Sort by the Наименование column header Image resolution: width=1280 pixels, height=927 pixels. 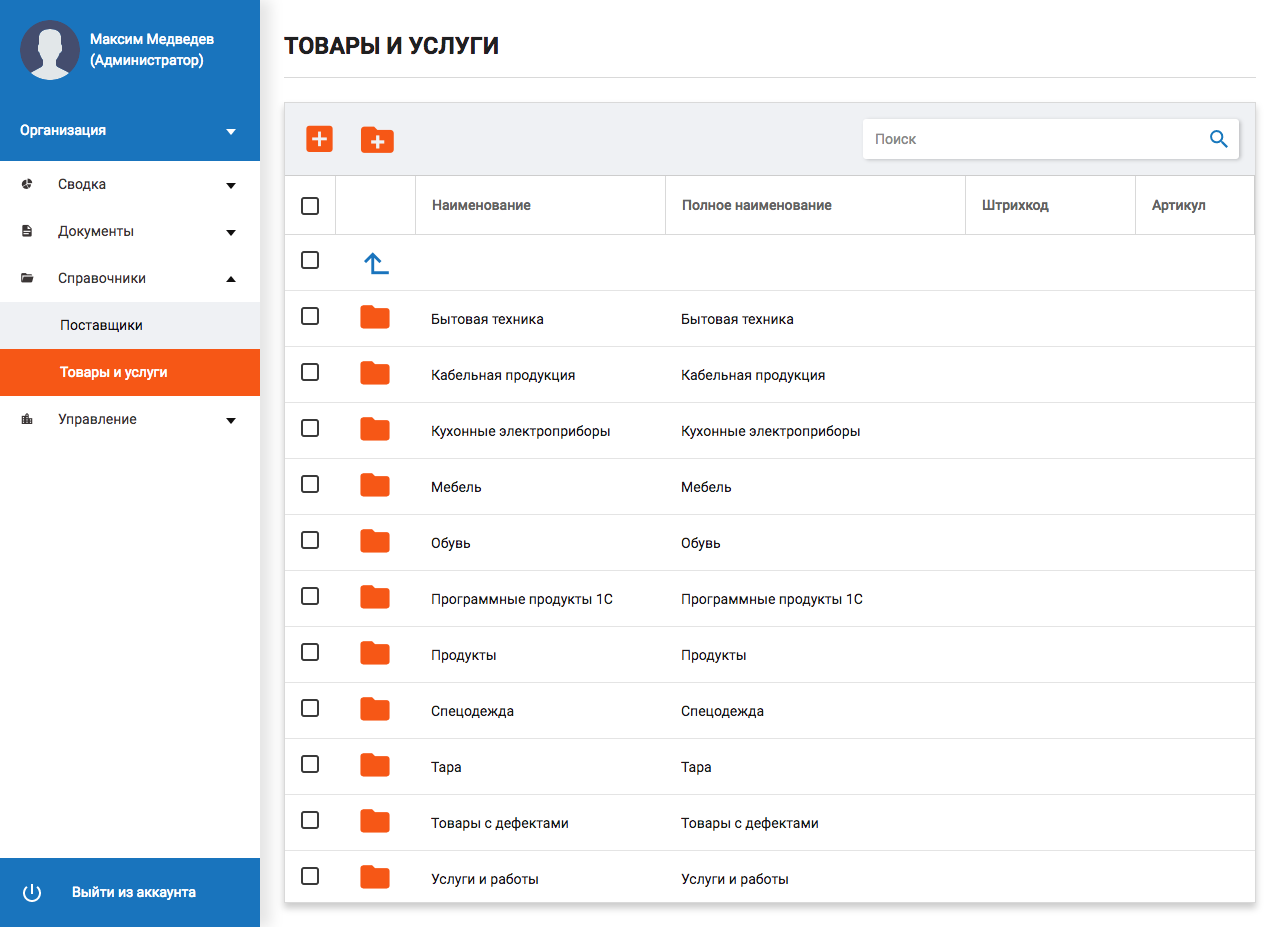click(x=481, y=206)
